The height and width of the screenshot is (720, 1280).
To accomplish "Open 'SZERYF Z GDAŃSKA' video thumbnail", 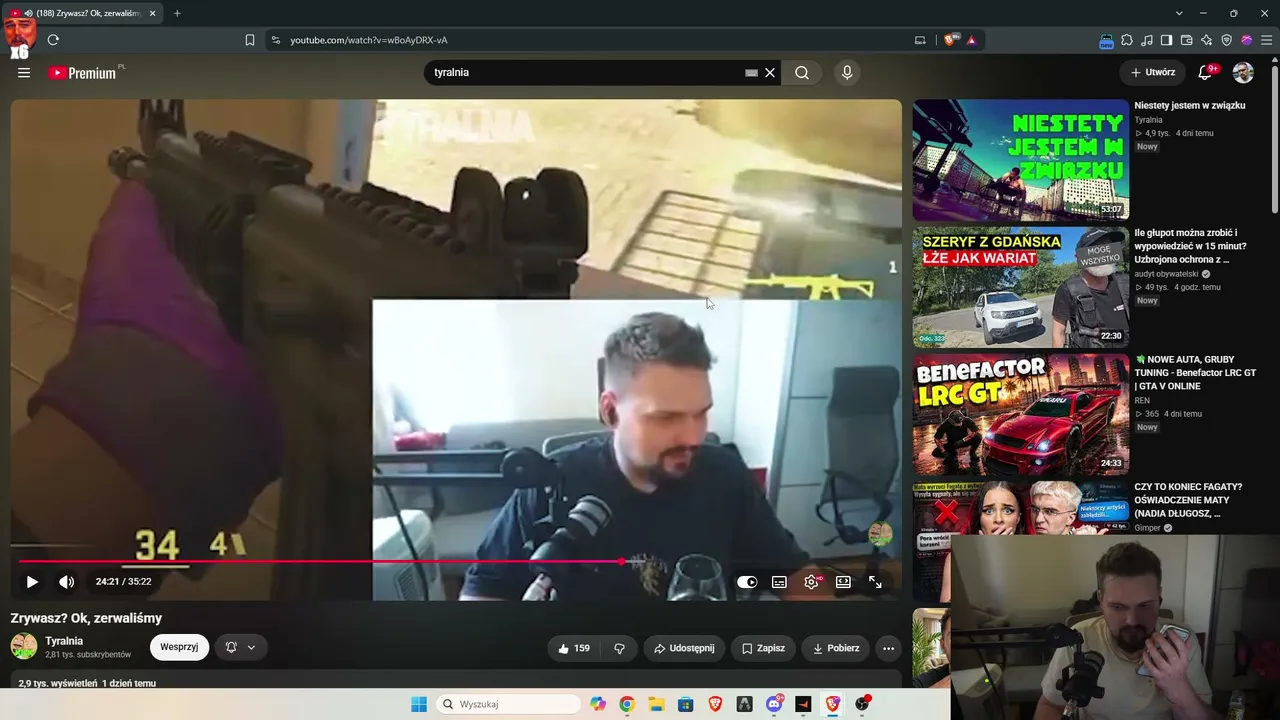I will pos(1021,287).
